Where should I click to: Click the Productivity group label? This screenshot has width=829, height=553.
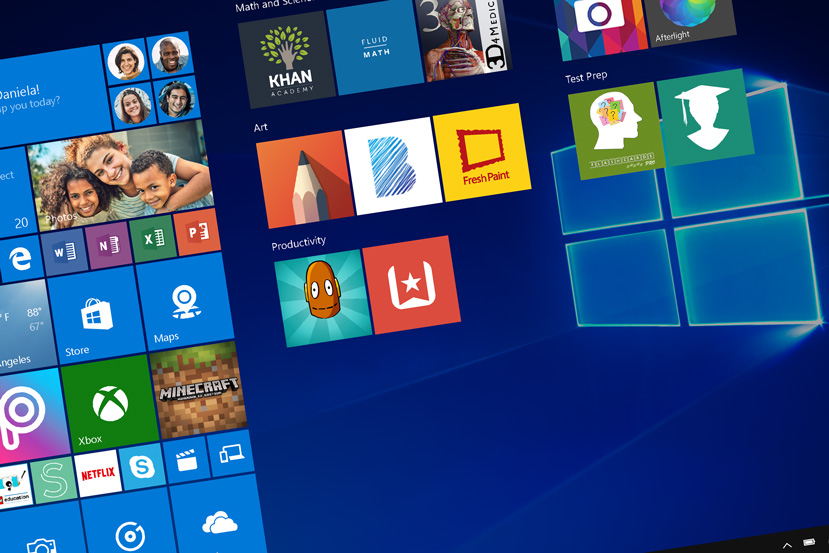pyautogui.click(x=298, y=243)
